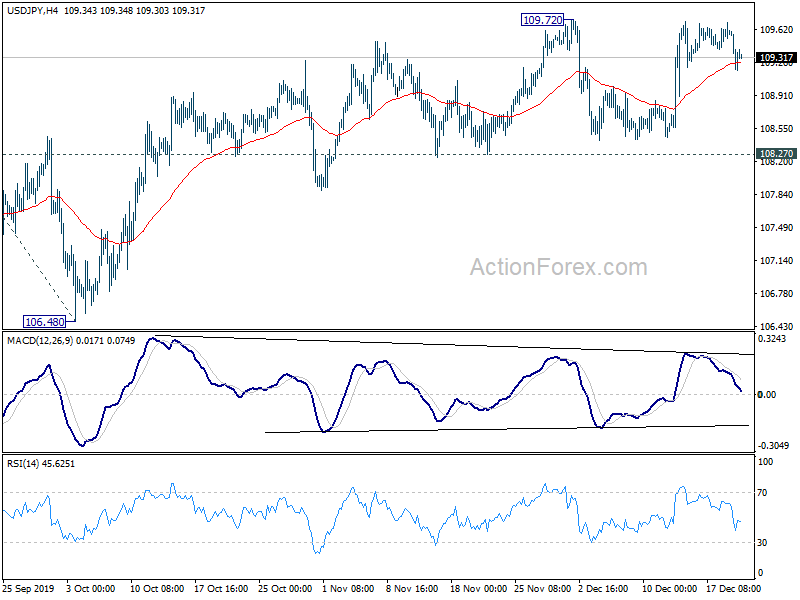Click the 109.720 high price label
The image size is (800, 600).
pyautogui.click(x=542, y=20)
